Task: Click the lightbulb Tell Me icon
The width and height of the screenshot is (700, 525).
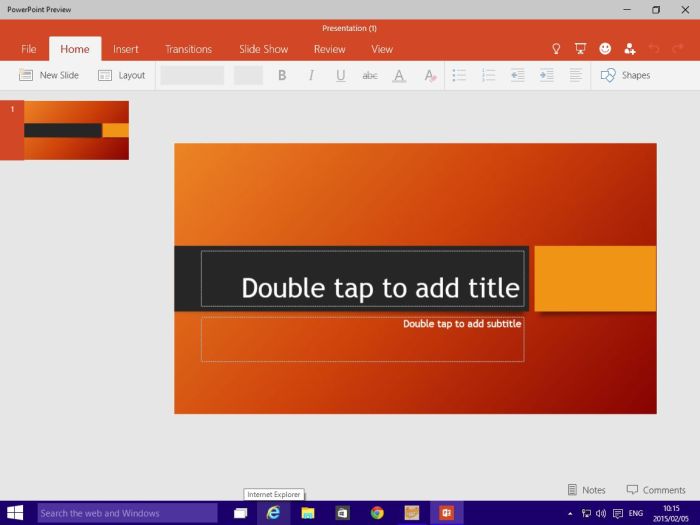Action: click(556, 49)
